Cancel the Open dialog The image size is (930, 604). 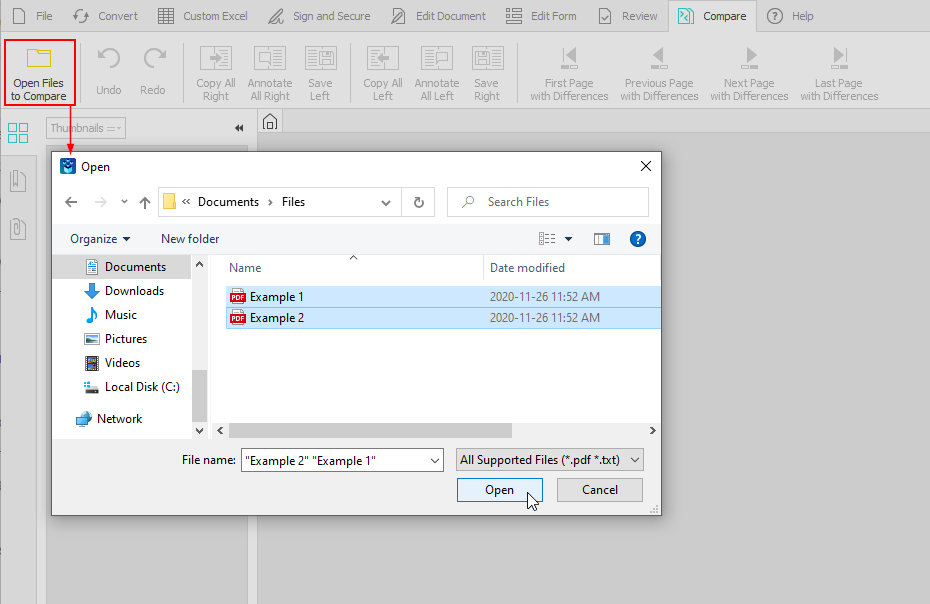pos(599,490)
